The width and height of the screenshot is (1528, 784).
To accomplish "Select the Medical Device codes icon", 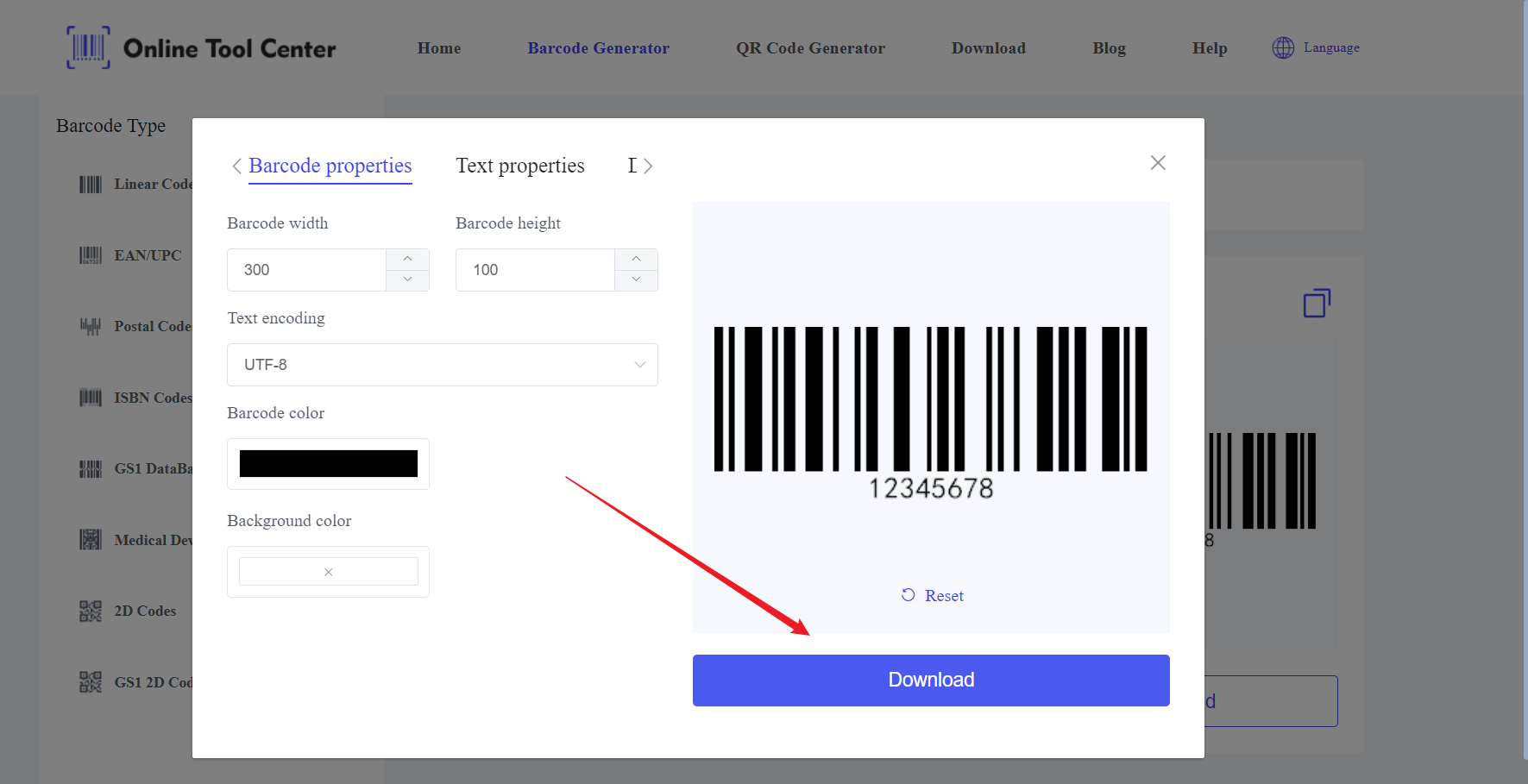I will point(91,540).
